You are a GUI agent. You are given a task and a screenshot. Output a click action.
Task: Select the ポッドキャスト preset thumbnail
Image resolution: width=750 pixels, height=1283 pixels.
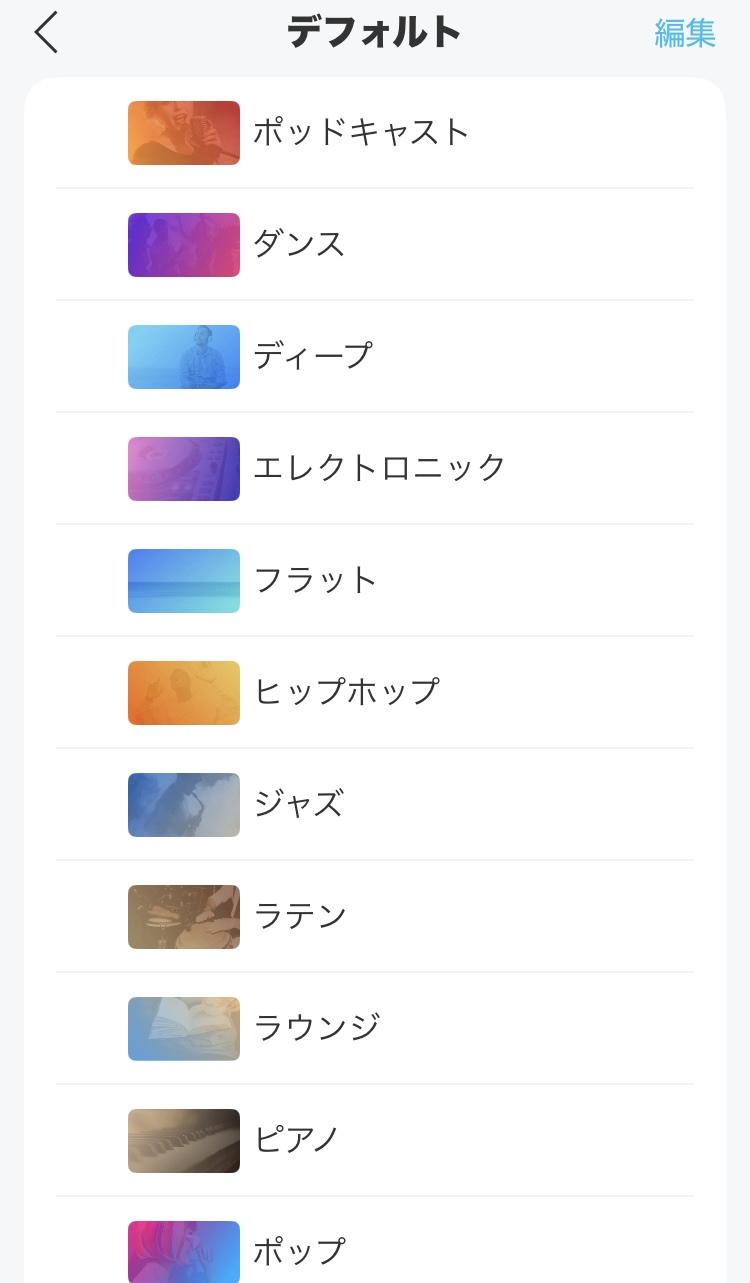(x=184, y=132)
